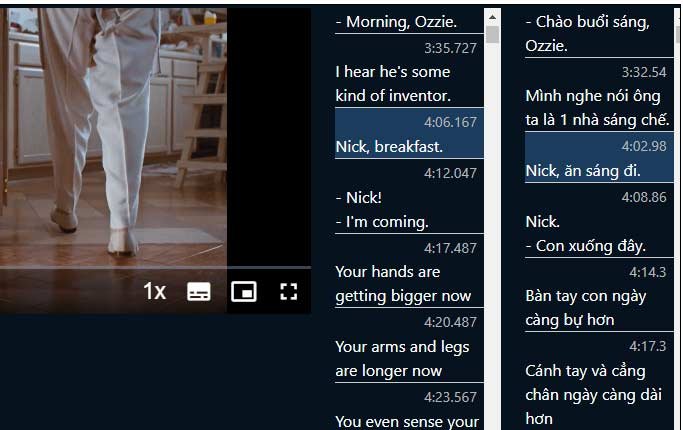683x430 pixels.
Task: Click the video progress bar
Action: tap(155, 267)
